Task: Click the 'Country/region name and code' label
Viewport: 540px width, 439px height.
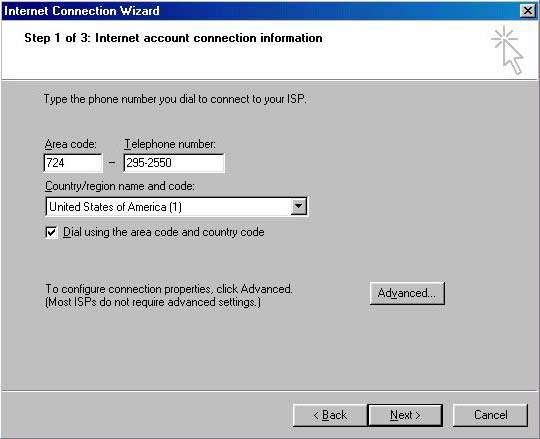Action: pyautogui.click(x=120, y=186)
